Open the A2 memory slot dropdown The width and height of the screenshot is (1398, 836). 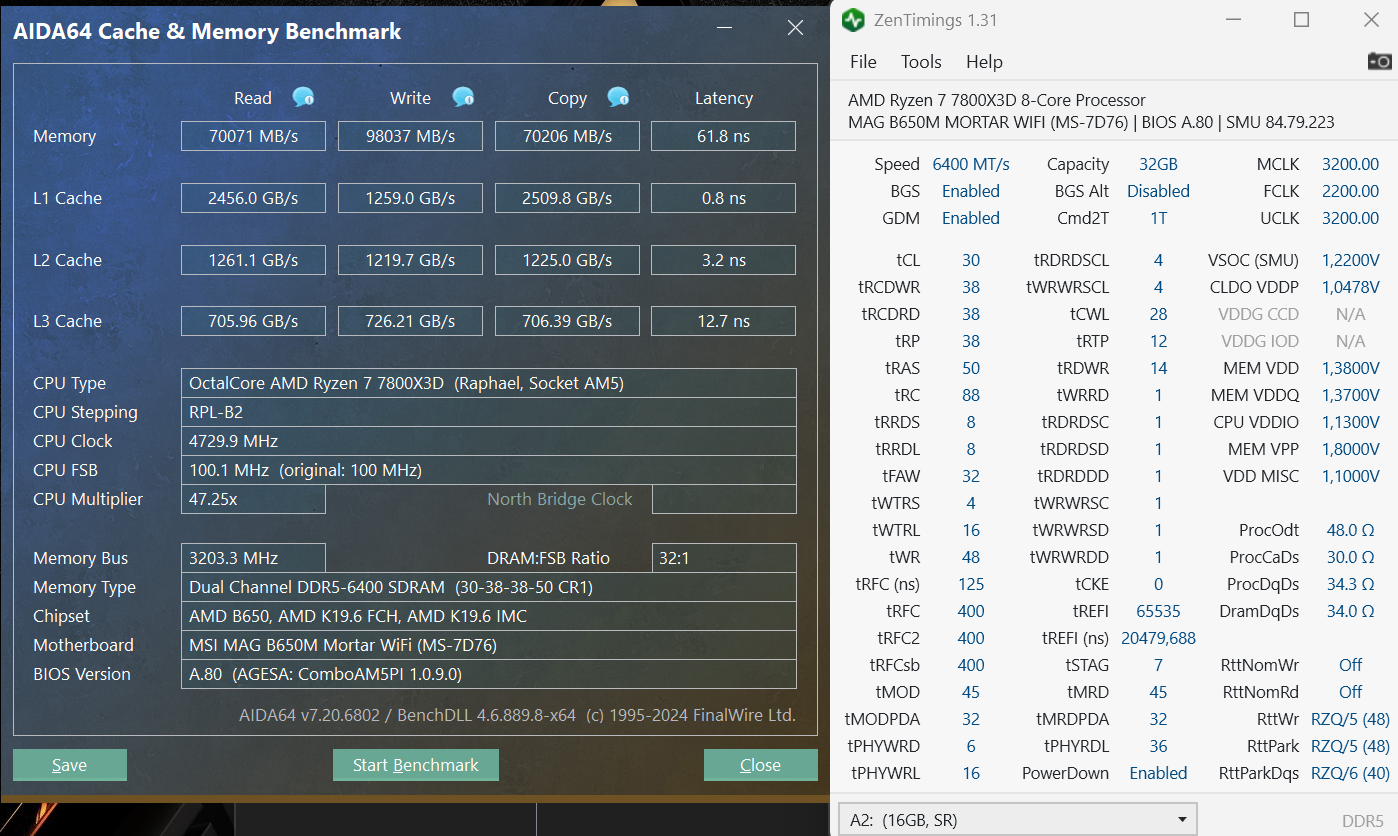coord(1017,820)
